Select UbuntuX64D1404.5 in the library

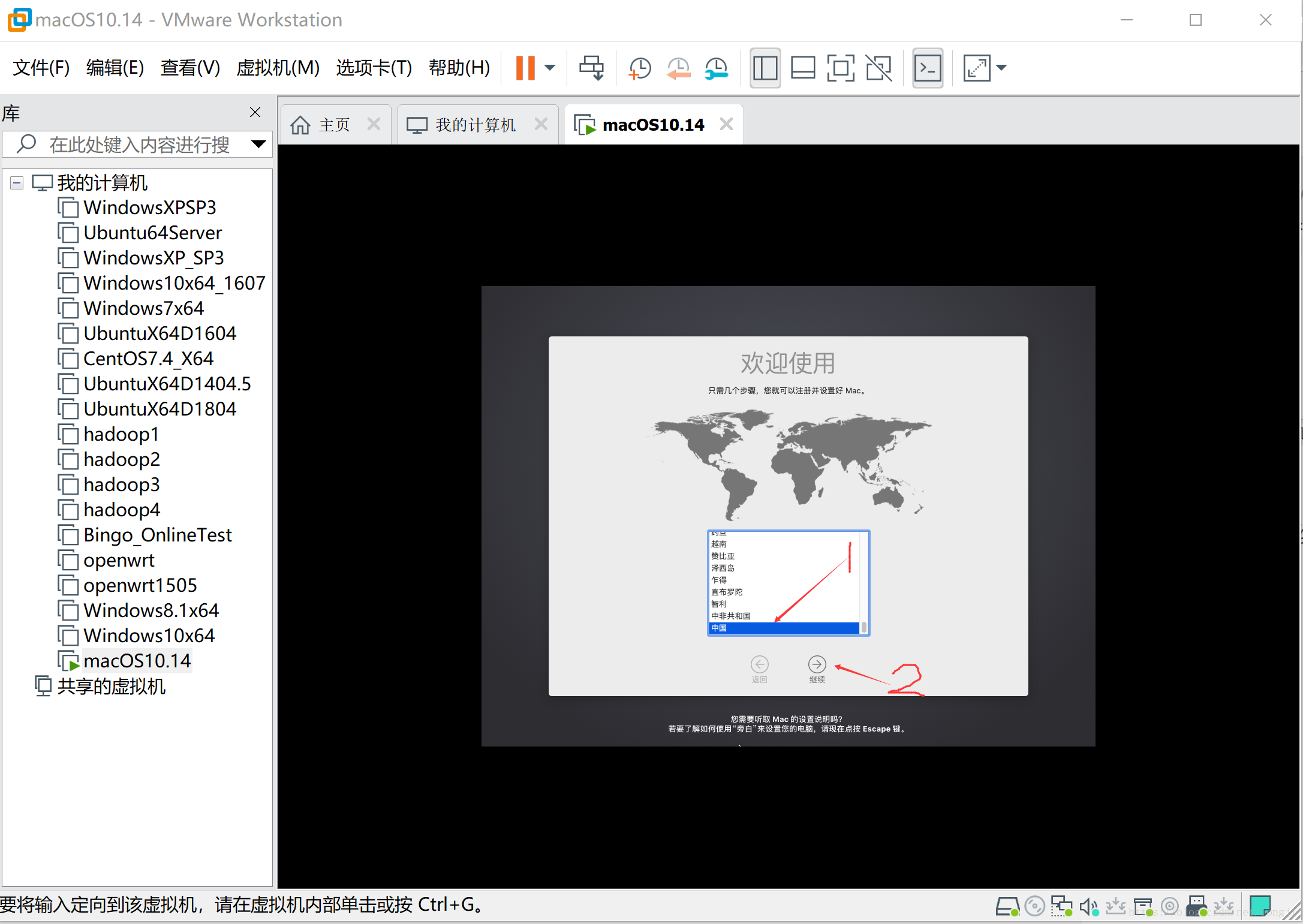click(x=167, y=384)
